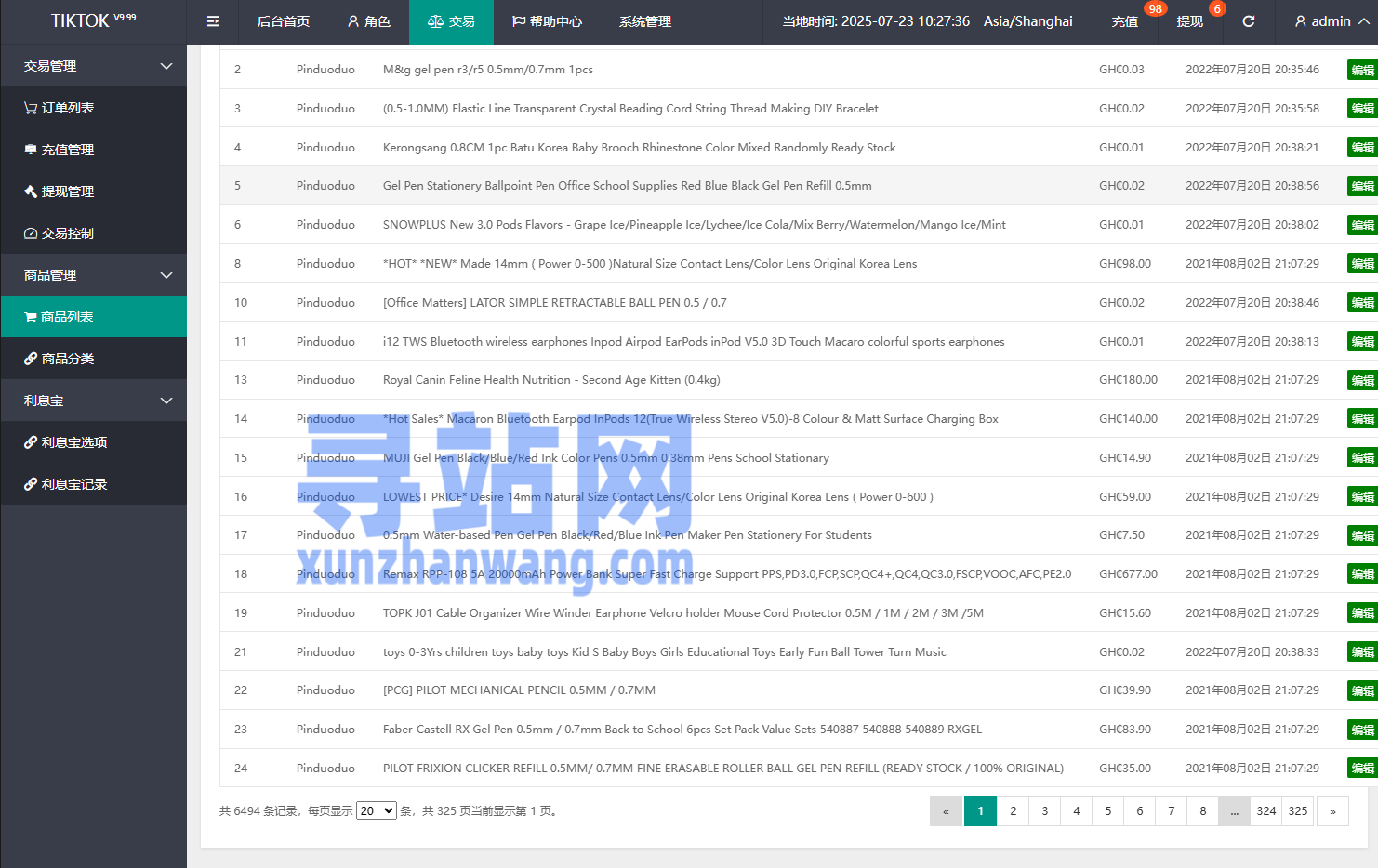Edit the Faber-Castell RX Gel Pen row
The width and height of the screenshot is (1378, 868).
coord(1362,730)
